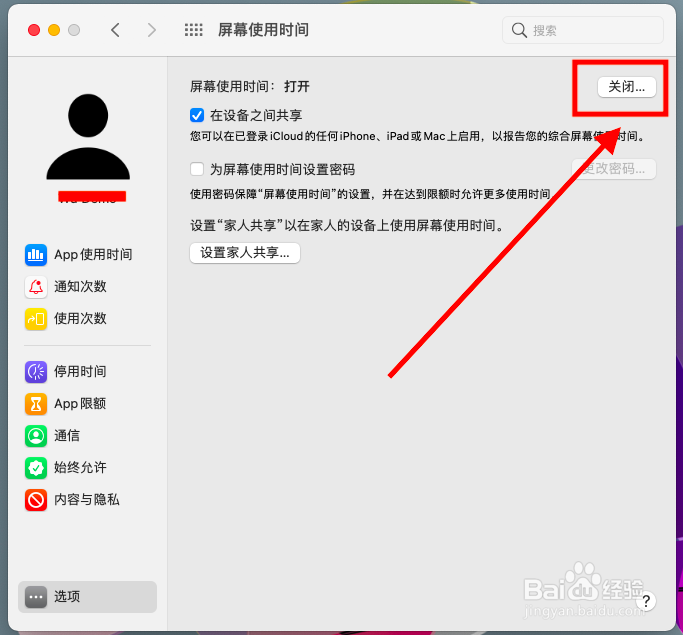Click the 选项 ellipsis icon
The image size is (683, 635).
pyautogui.click(x=36, y=597)
